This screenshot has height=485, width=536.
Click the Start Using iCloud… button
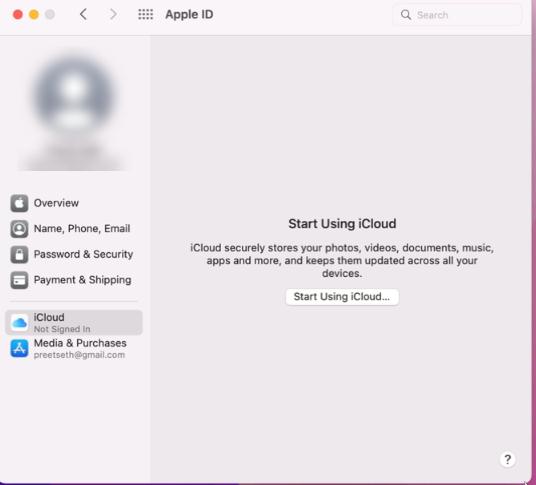point(342,297)
